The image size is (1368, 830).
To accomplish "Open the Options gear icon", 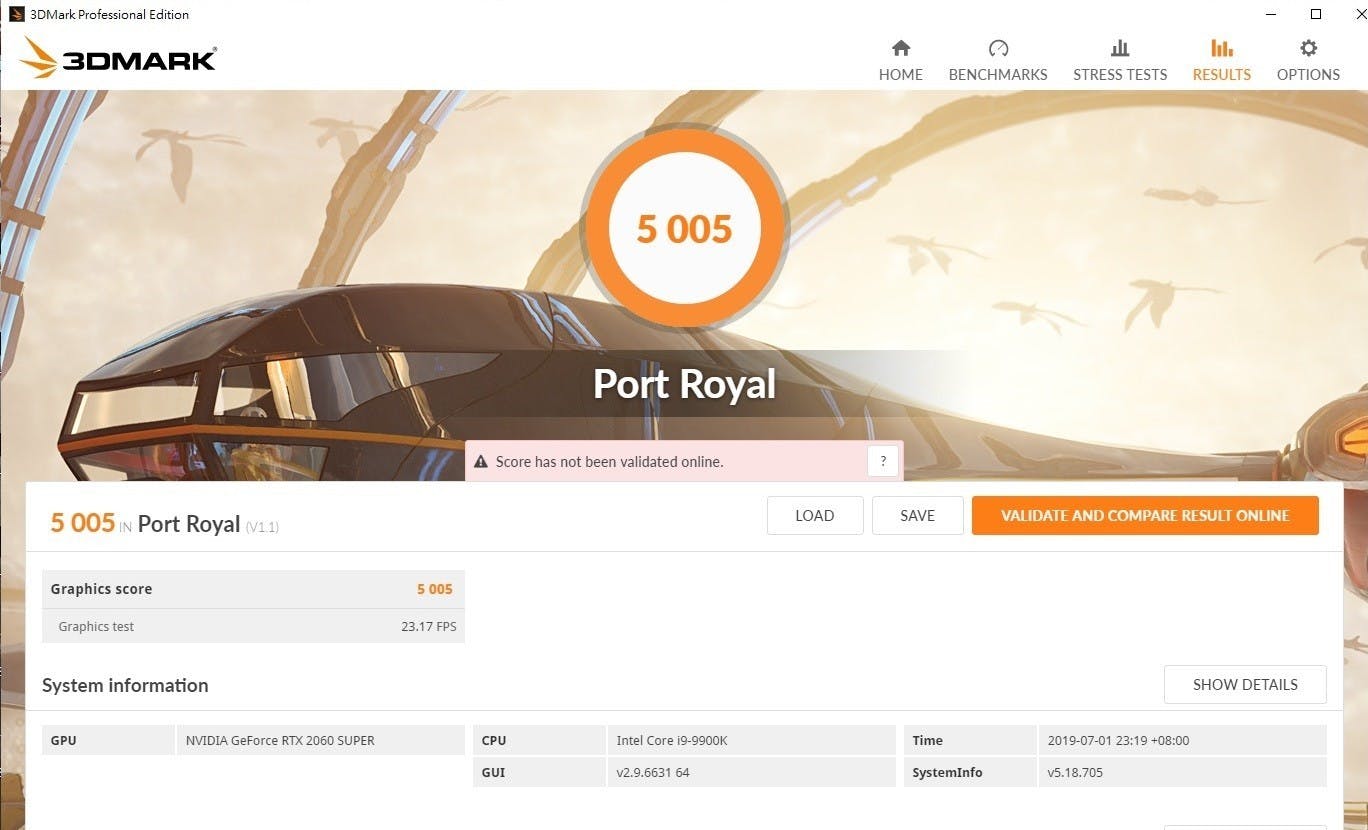I will [1308, 48].
